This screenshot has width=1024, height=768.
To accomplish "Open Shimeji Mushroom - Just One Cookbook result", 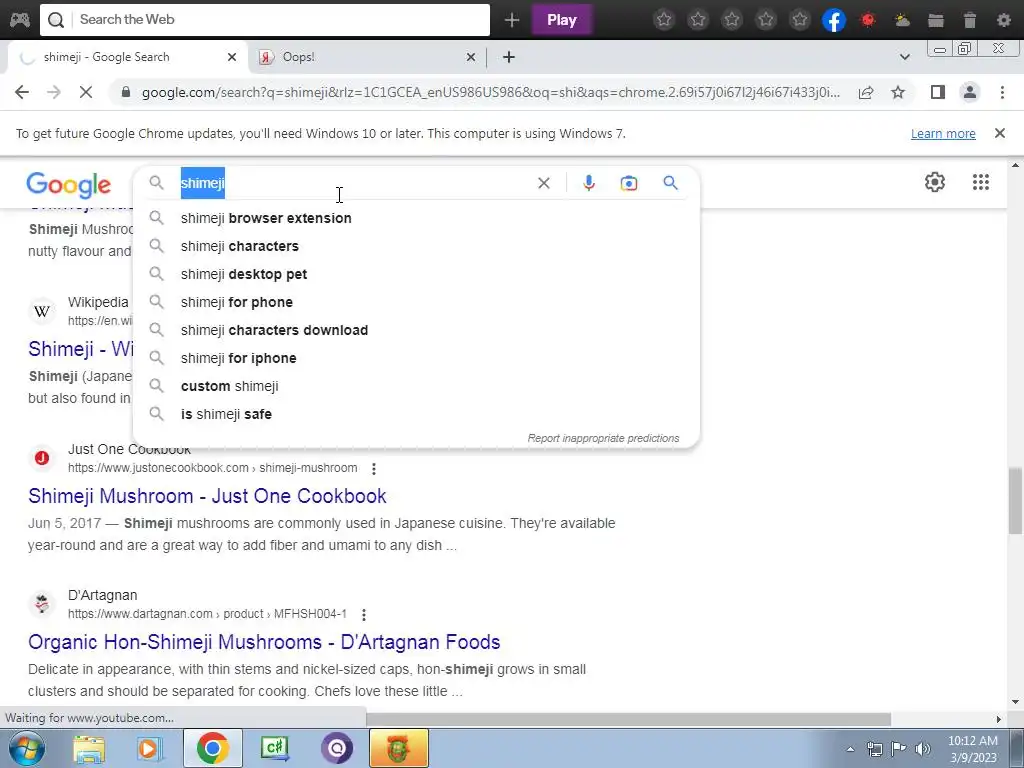I will click(207, 496).
